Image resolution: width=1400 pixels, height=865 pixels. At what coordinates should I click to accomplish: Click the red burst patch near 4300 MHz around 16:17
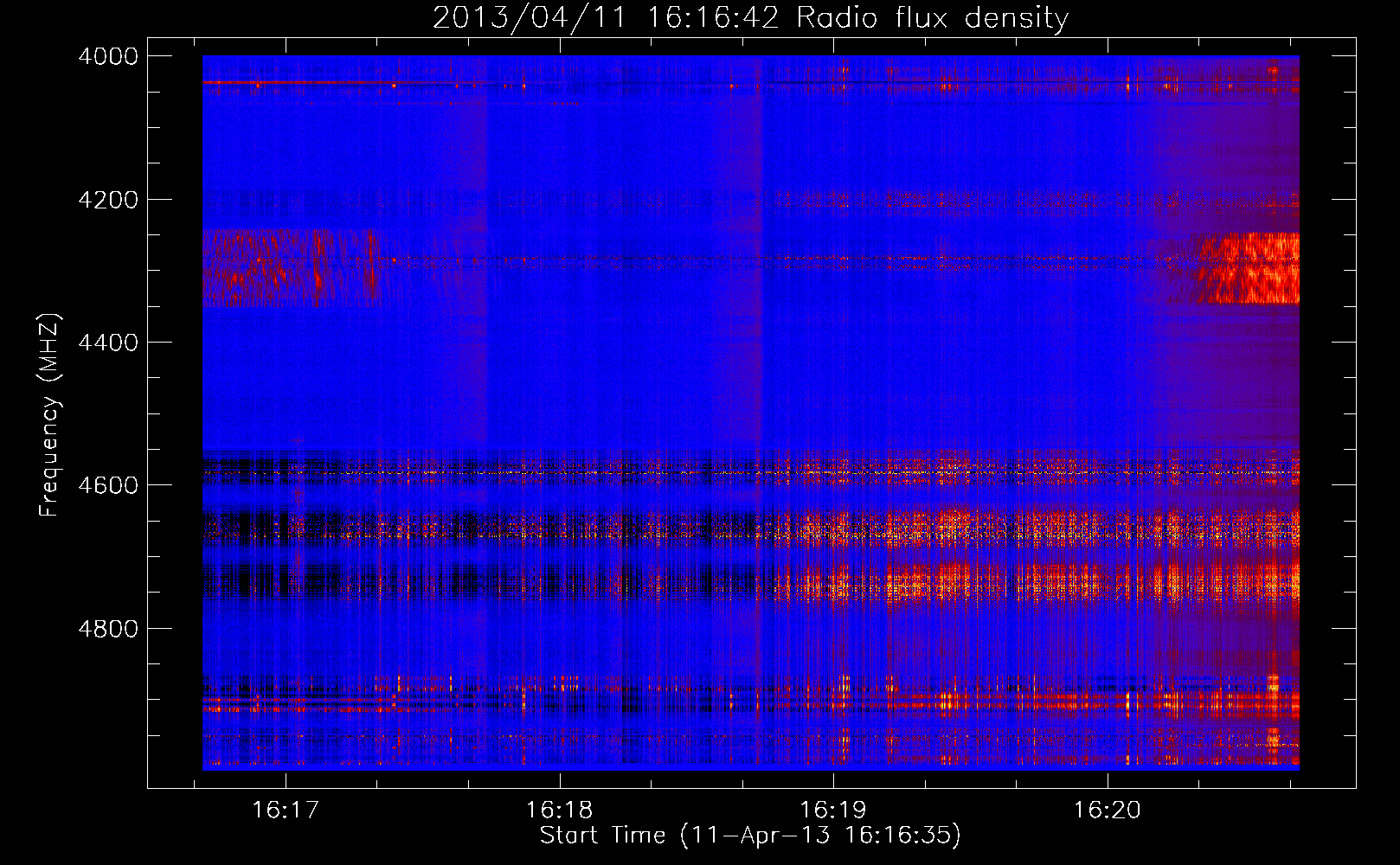(x=292, y=268)
